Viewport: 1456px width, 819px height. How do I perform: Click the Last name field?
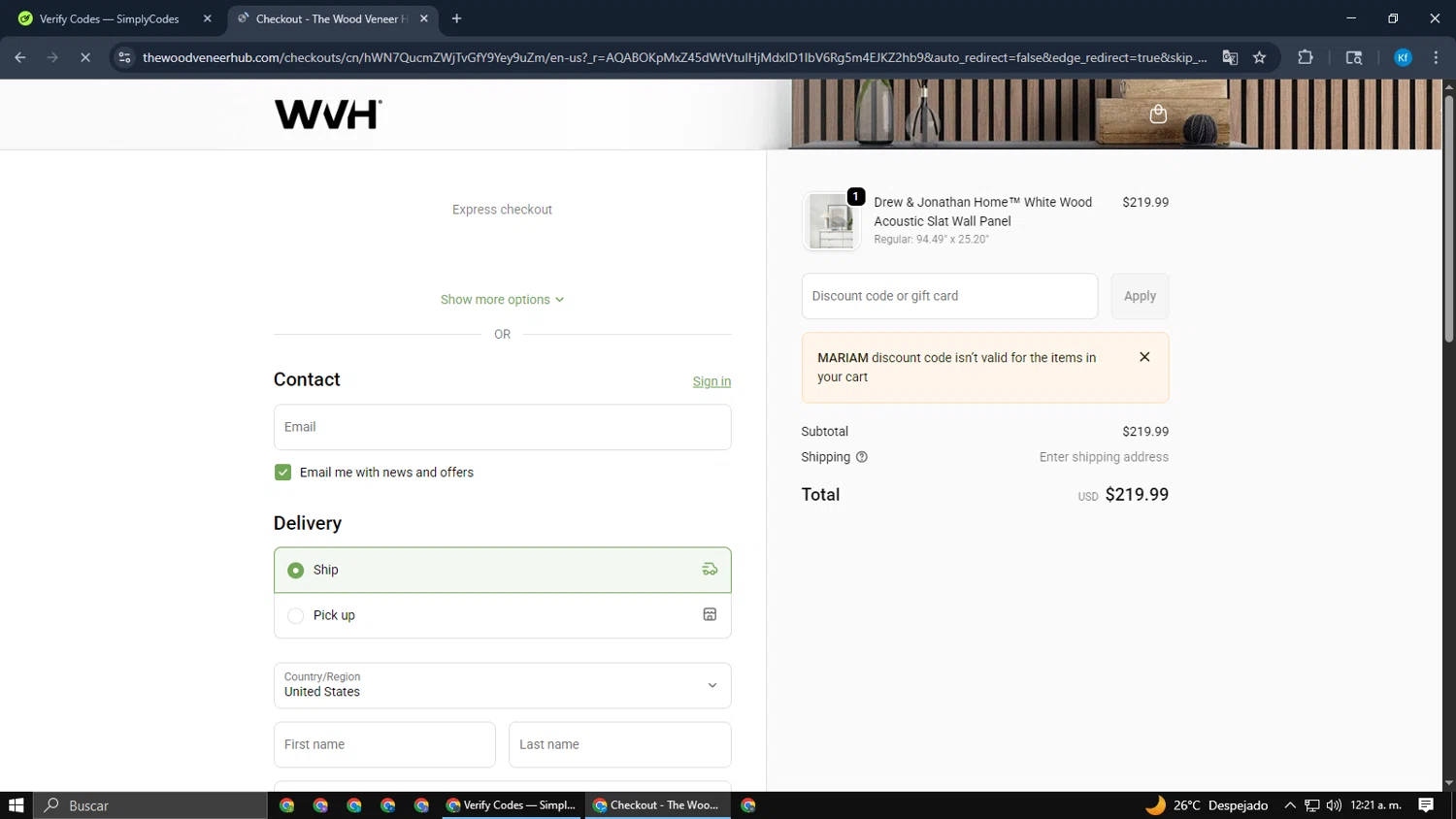pyautogui.click(x=619, y=744)
